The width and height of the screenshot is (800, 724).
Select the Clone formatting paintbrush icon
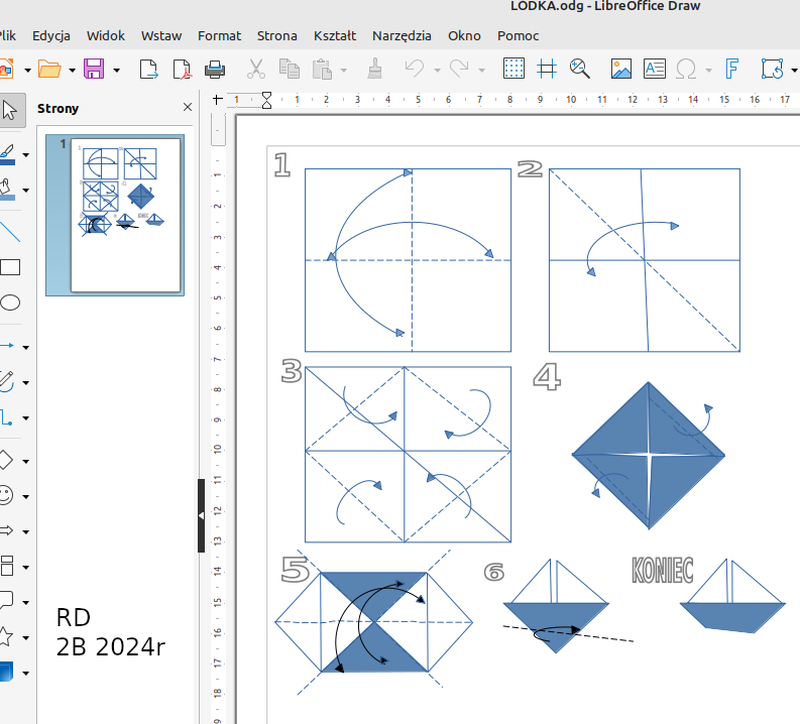[375, 69]
